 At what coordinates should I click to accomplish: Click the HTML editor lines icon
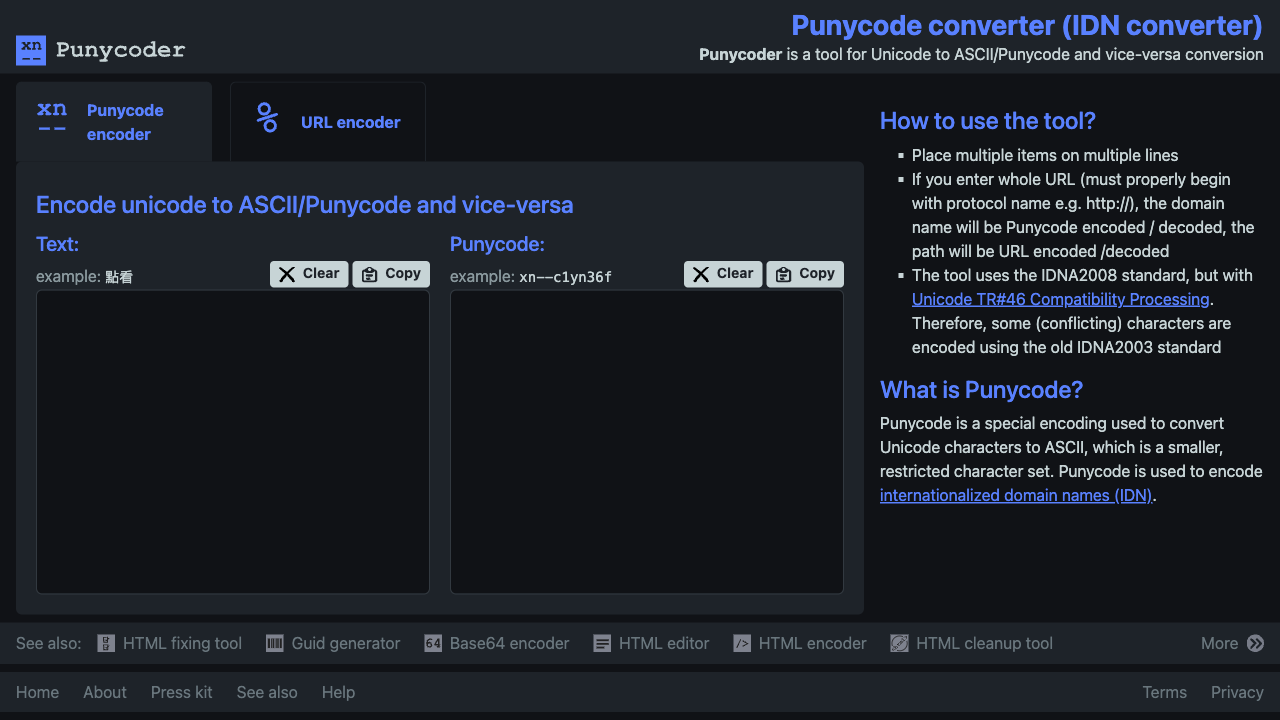(602, 644)
